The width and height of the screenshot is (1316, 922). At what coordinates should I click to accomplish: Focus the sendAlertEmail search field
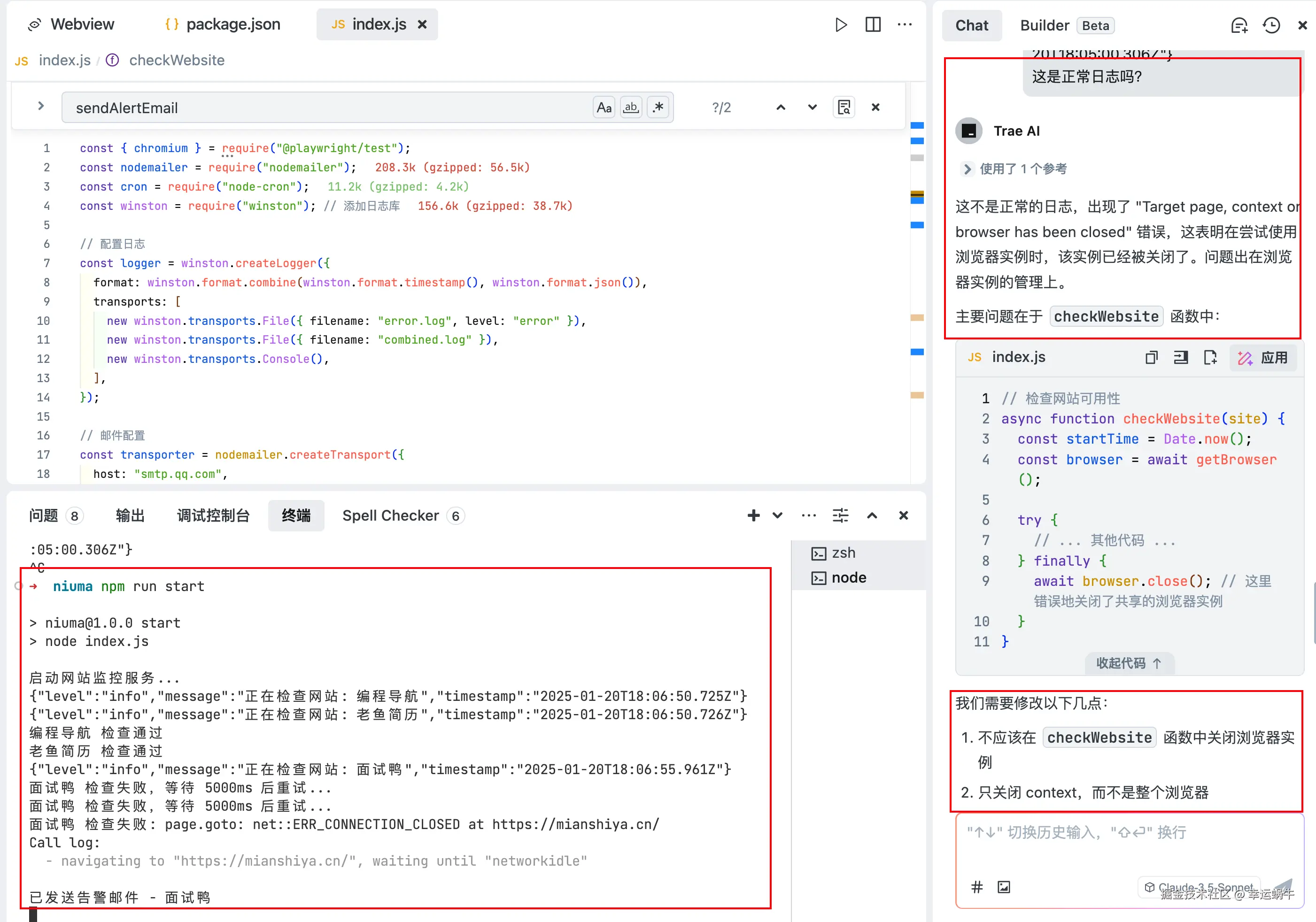327,108
